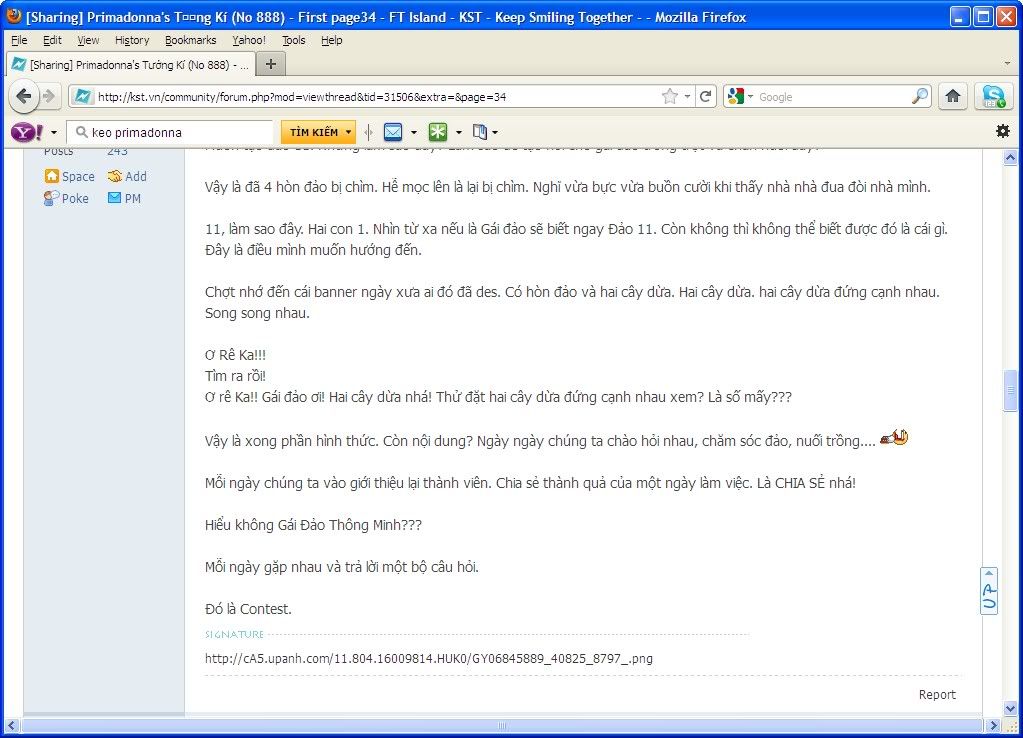Click the vertical scrollbar down arrow
This screenshot has width=1023, height=738.
pyautogui.click(x=1010, y=708)
